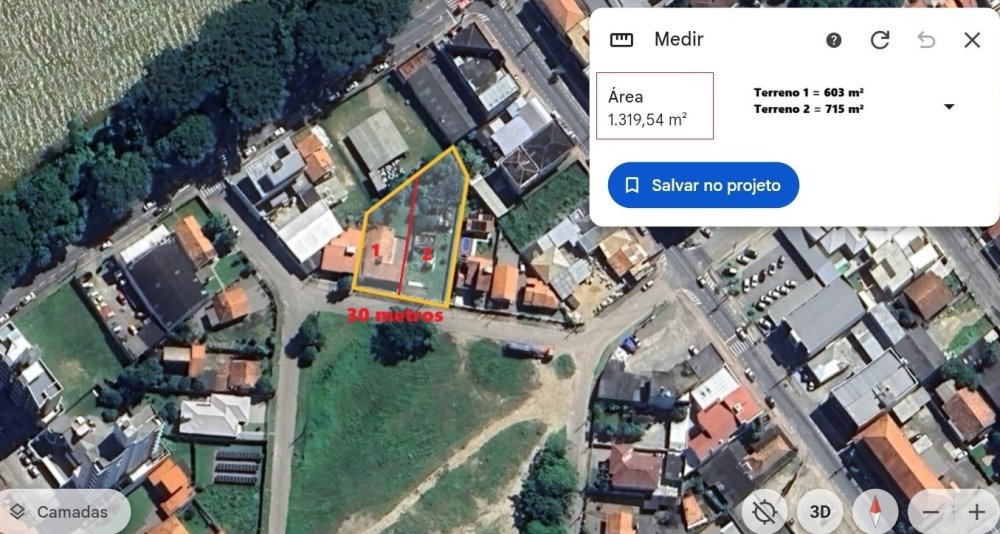Click the Terreno 2 = 715 m² text
The width and height of the screenshot is (1000, 534).
coord(808,109)
